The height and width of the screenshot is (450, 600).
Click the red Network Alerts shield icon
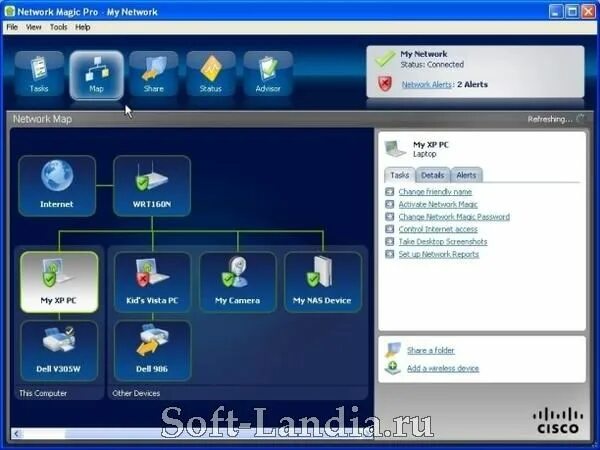click(385, 83)
